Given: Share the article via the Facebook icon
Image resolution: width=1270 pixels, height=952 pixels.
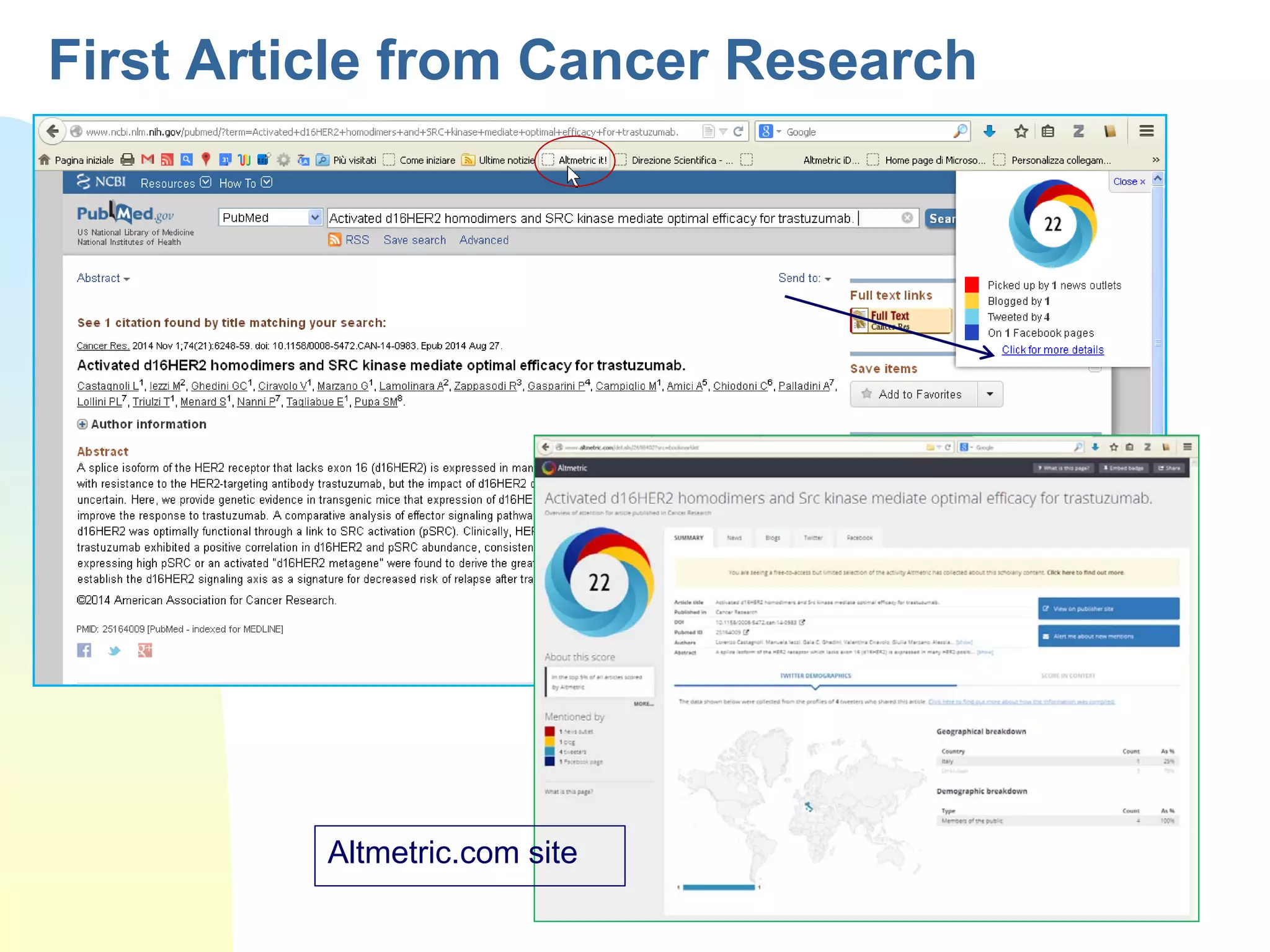Looking at the screenshot, I should point(84,650).
